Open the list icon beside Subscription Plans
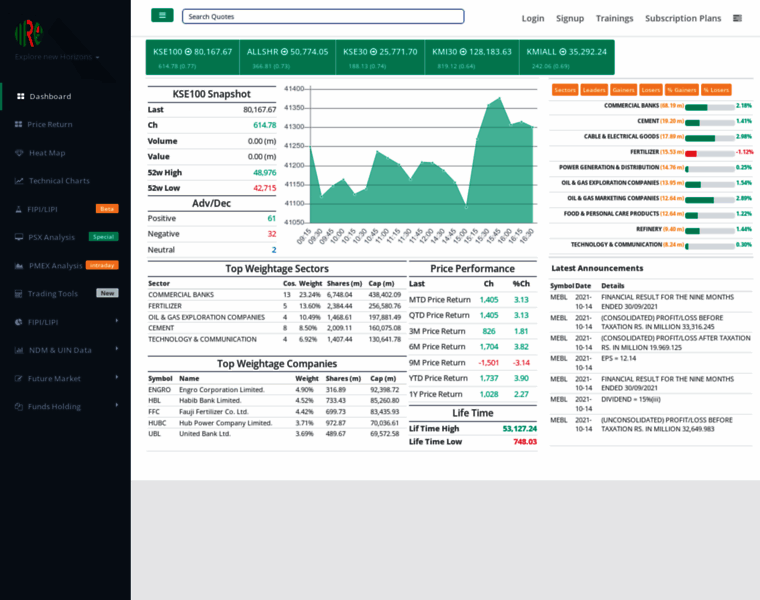The image size is (760, 600). point(737,18)
